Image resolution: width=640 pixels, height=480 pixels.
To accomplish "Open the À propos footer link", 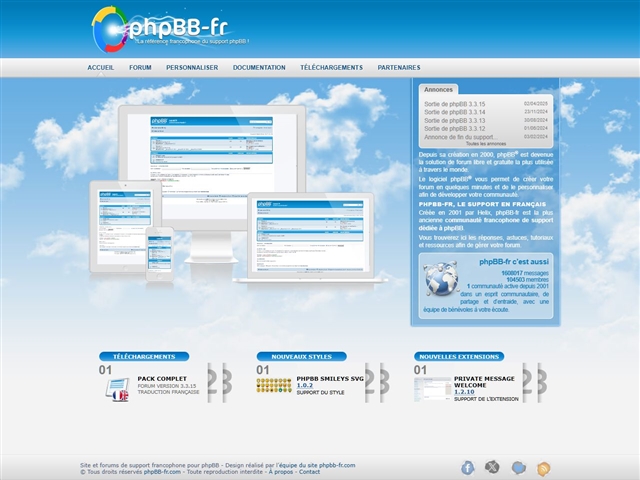I will (281, 472).
